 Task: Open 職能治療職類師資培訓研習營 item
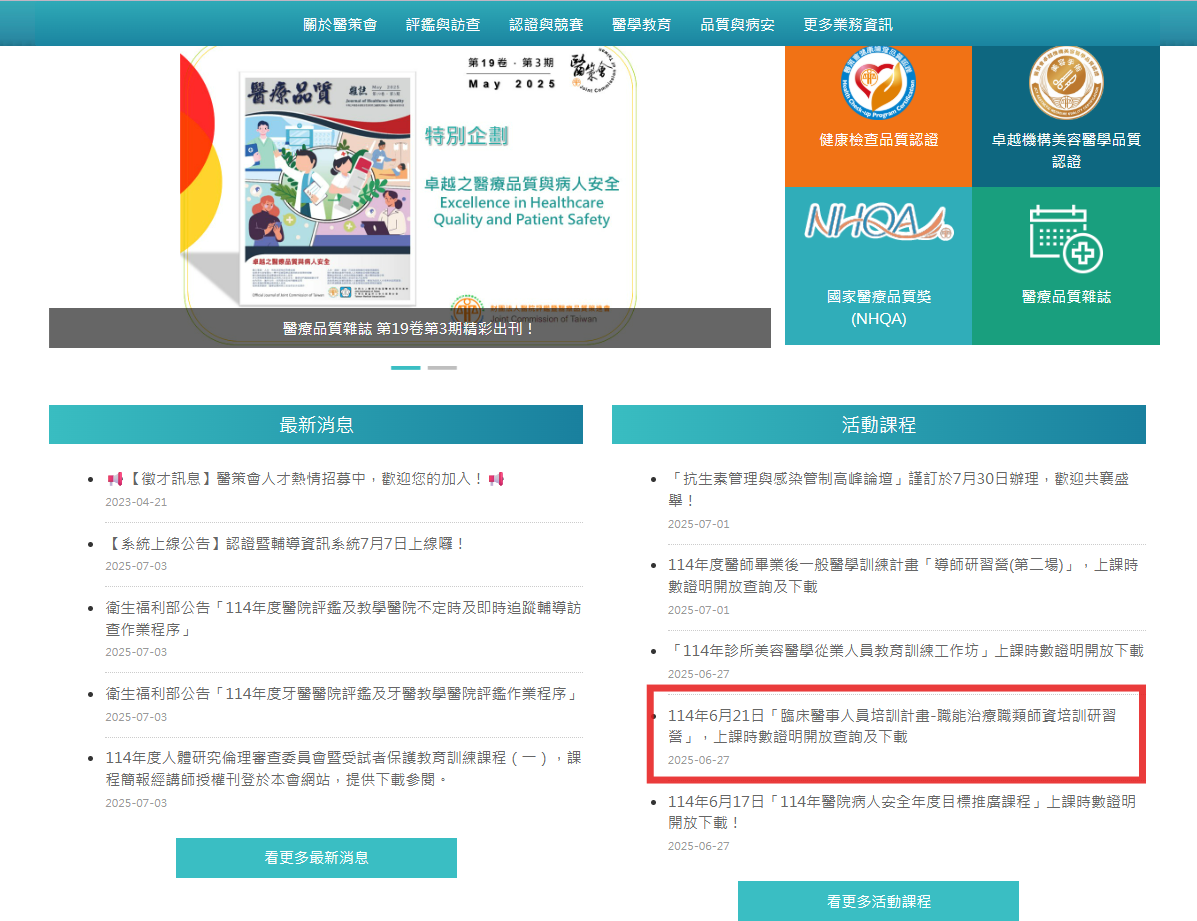(892, 726)
